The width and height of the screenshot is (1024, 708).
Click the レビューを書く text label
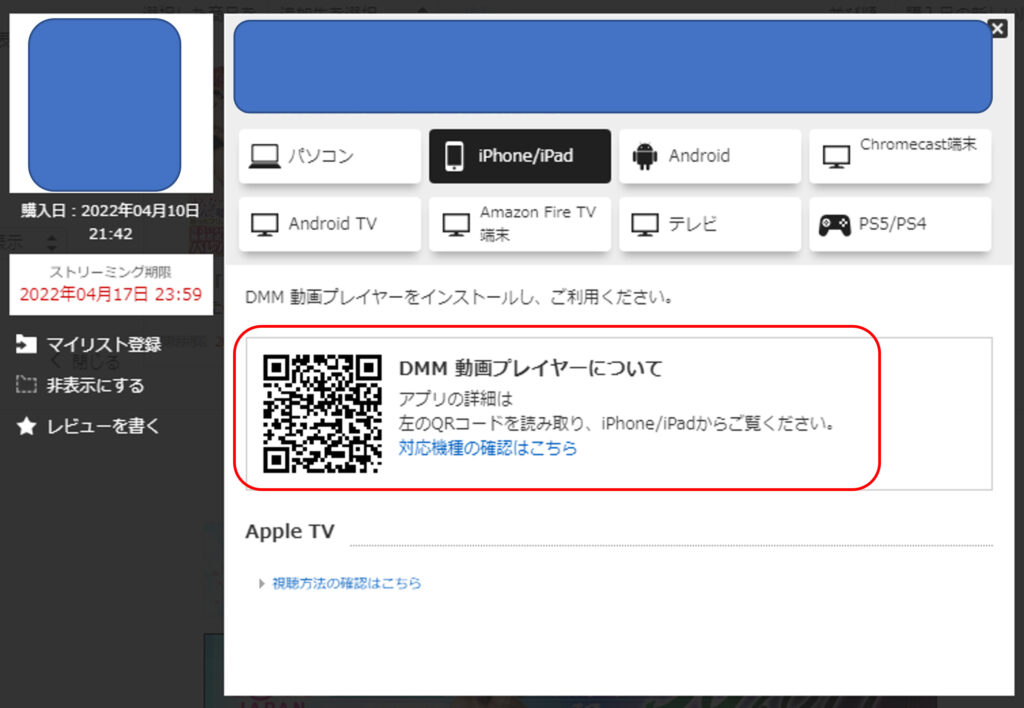[x=103, y=427]
